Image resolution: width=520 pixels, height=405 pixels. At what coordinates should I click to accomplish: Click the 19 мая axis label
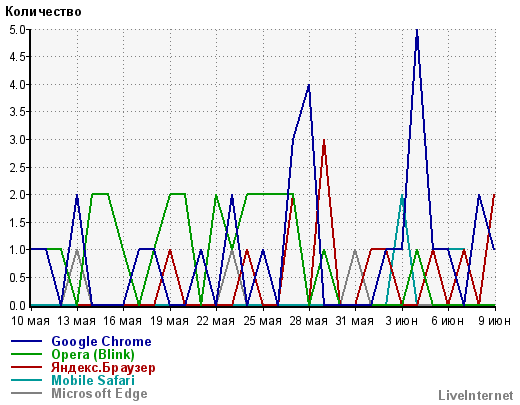pos(170,321)
